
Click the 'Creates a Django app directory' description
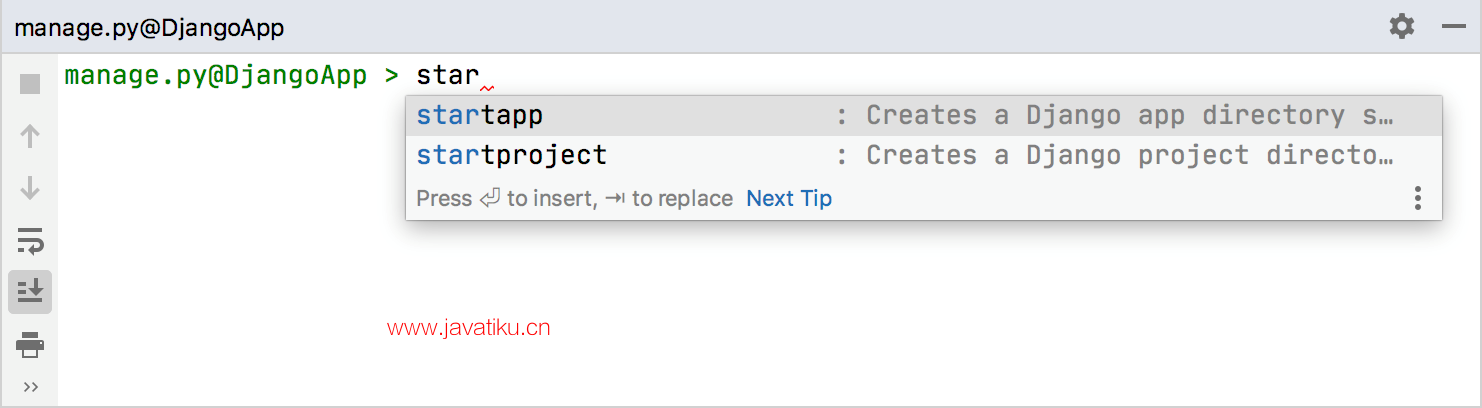click(x=1129, y=116)
